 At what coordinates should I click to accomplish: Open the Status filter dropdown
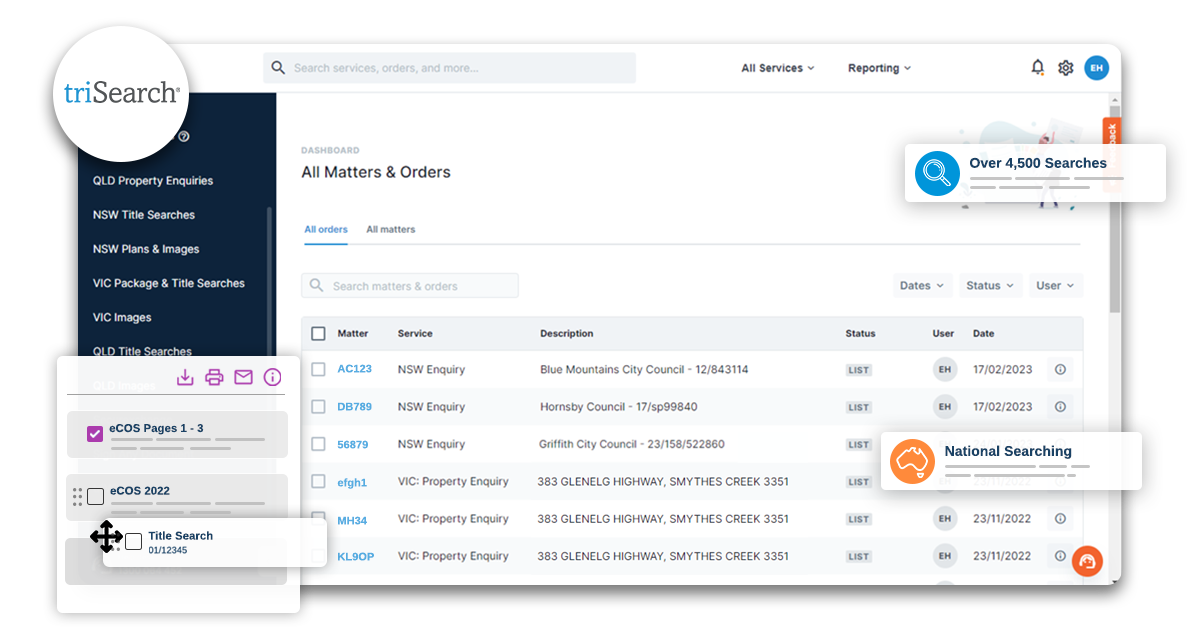(990, 285)
